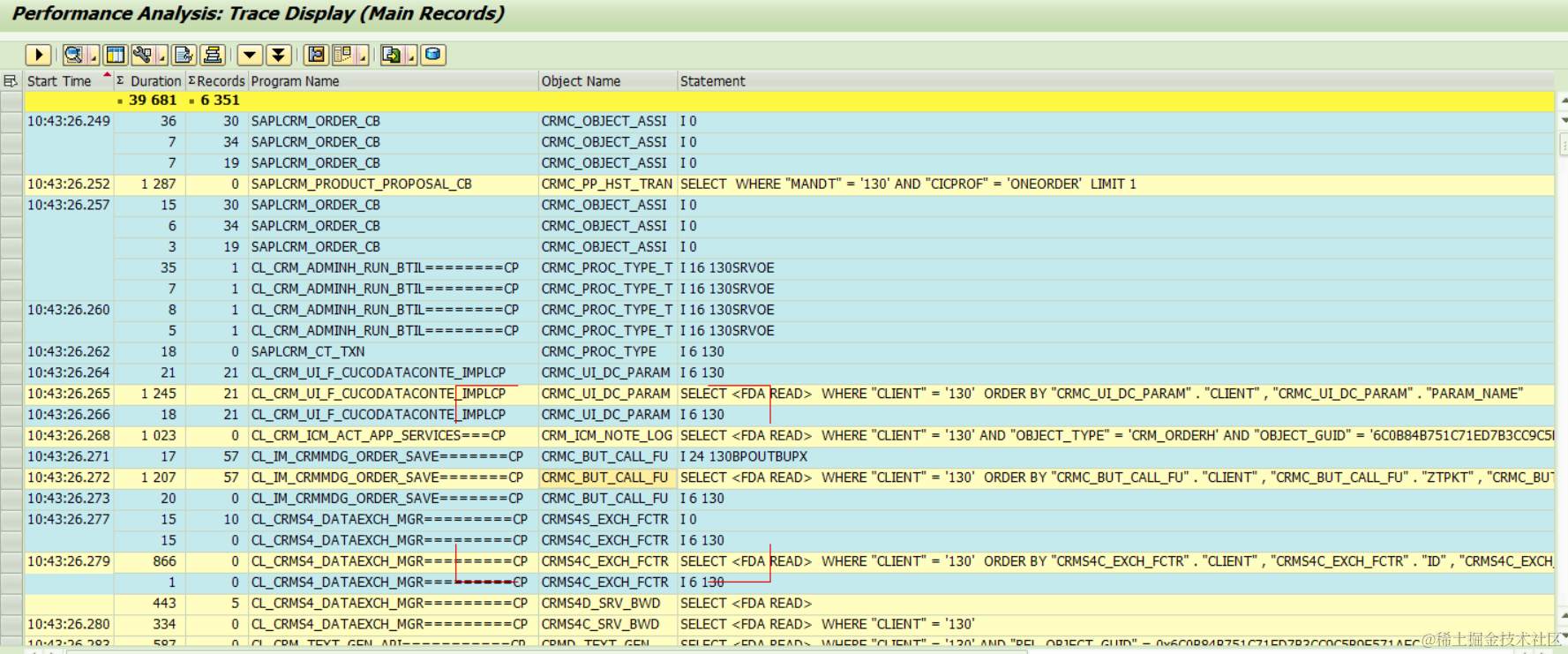1568x654 pixels.
Task: Click CL_CRM_ICM_ACT_APP_SERVICES program name cell
Action: click(393, 436)
